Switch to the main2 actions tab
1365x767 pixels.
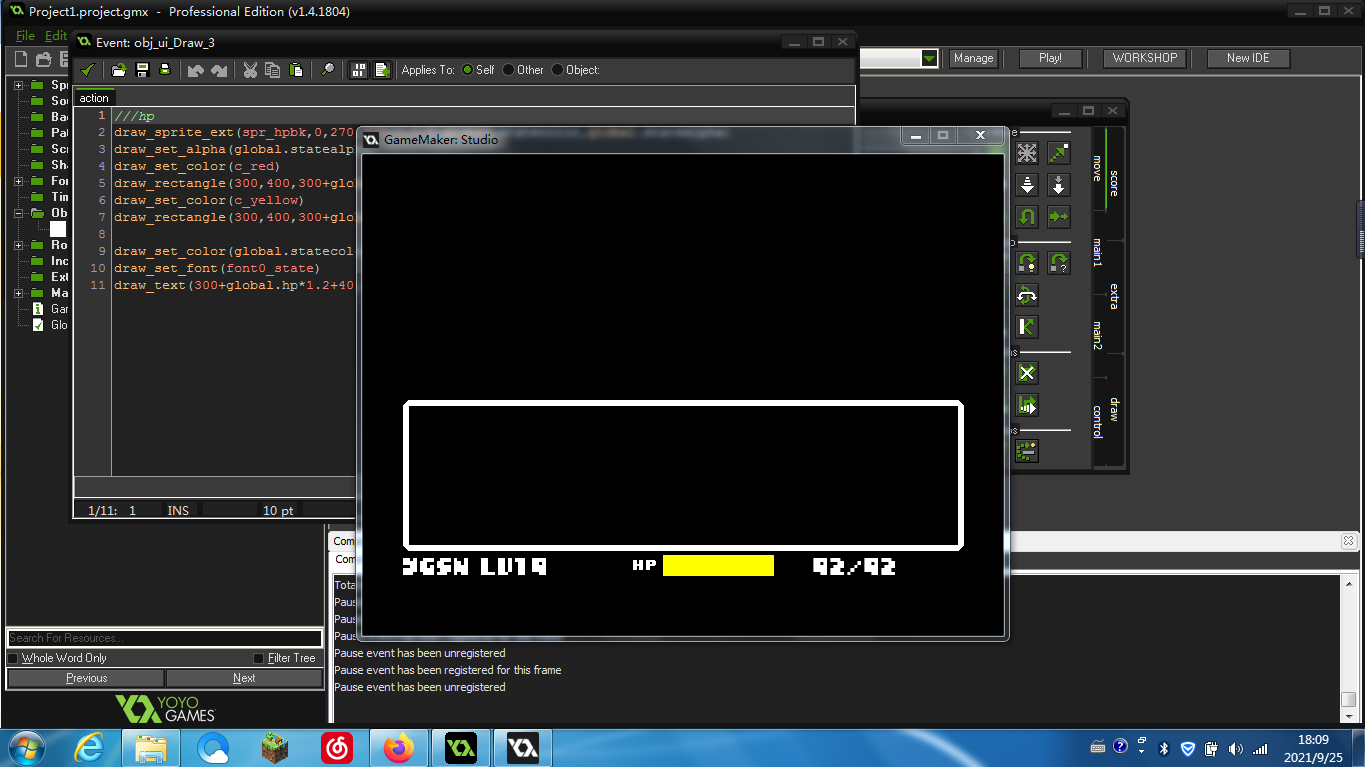coord(1097,335)
